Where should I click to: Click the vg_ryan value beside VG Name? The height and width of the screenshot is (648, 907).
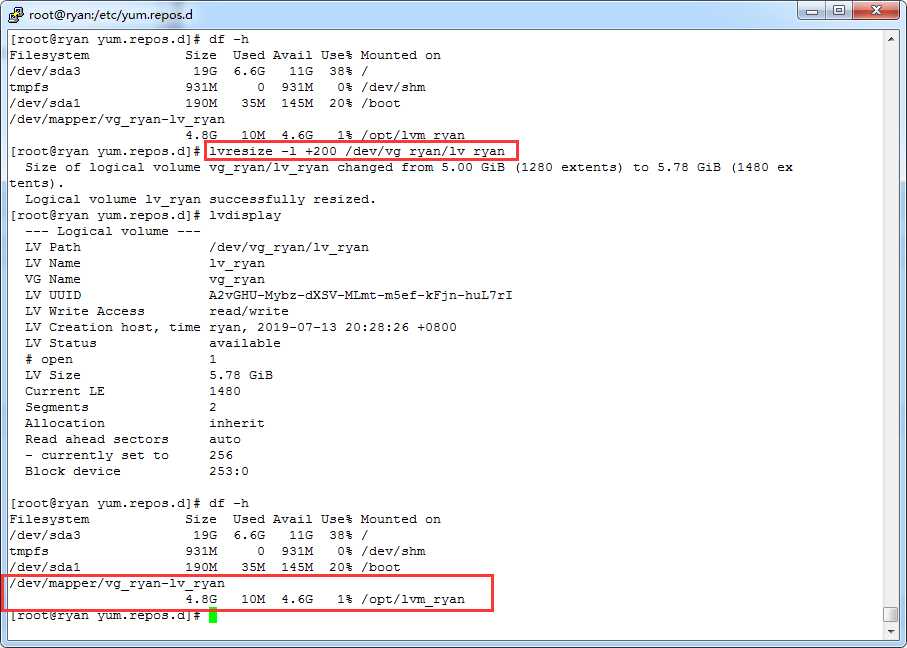pos(237,280)
